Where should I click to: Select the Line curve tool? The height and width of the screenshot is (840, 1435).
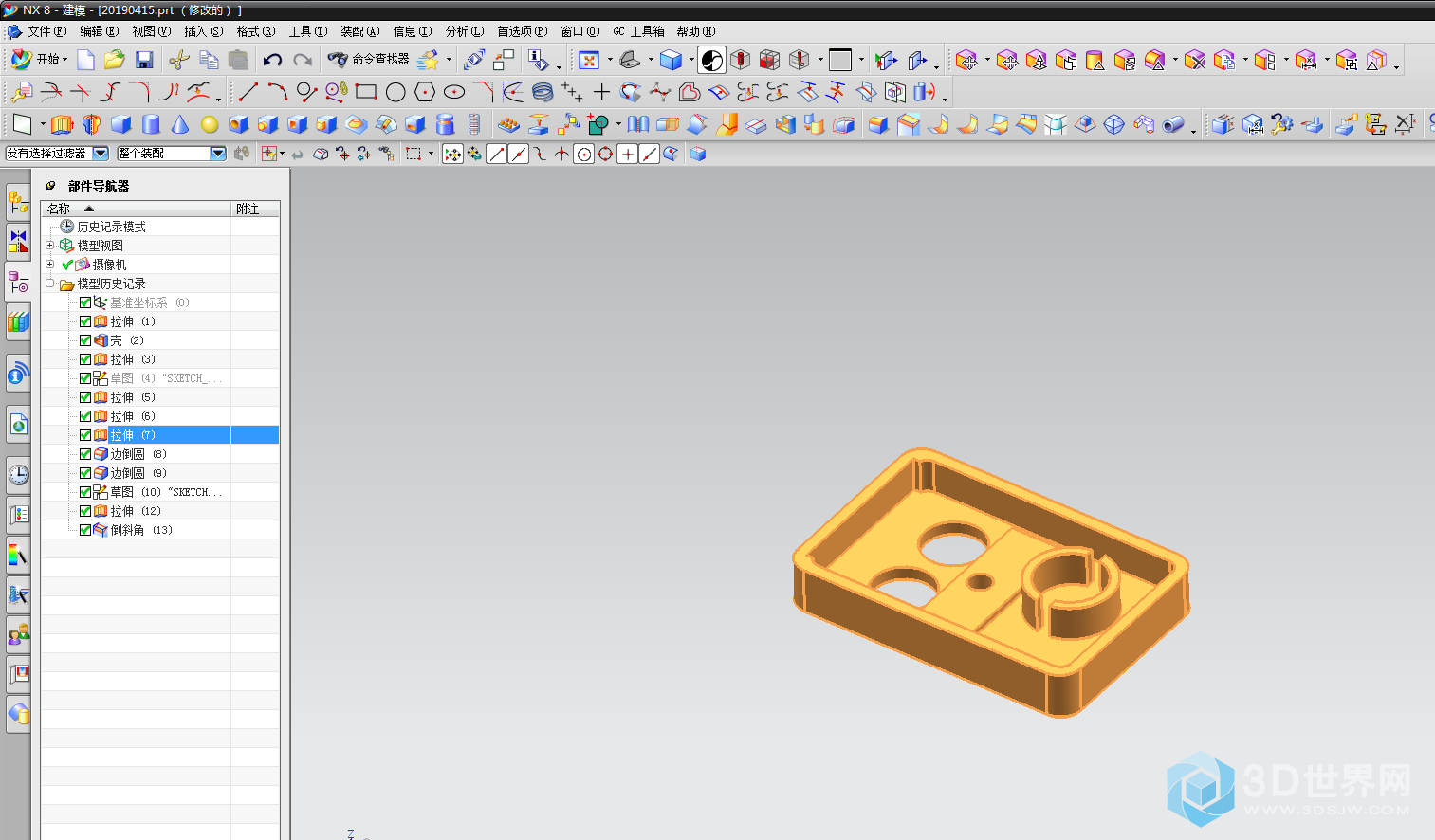click(248, 92)
